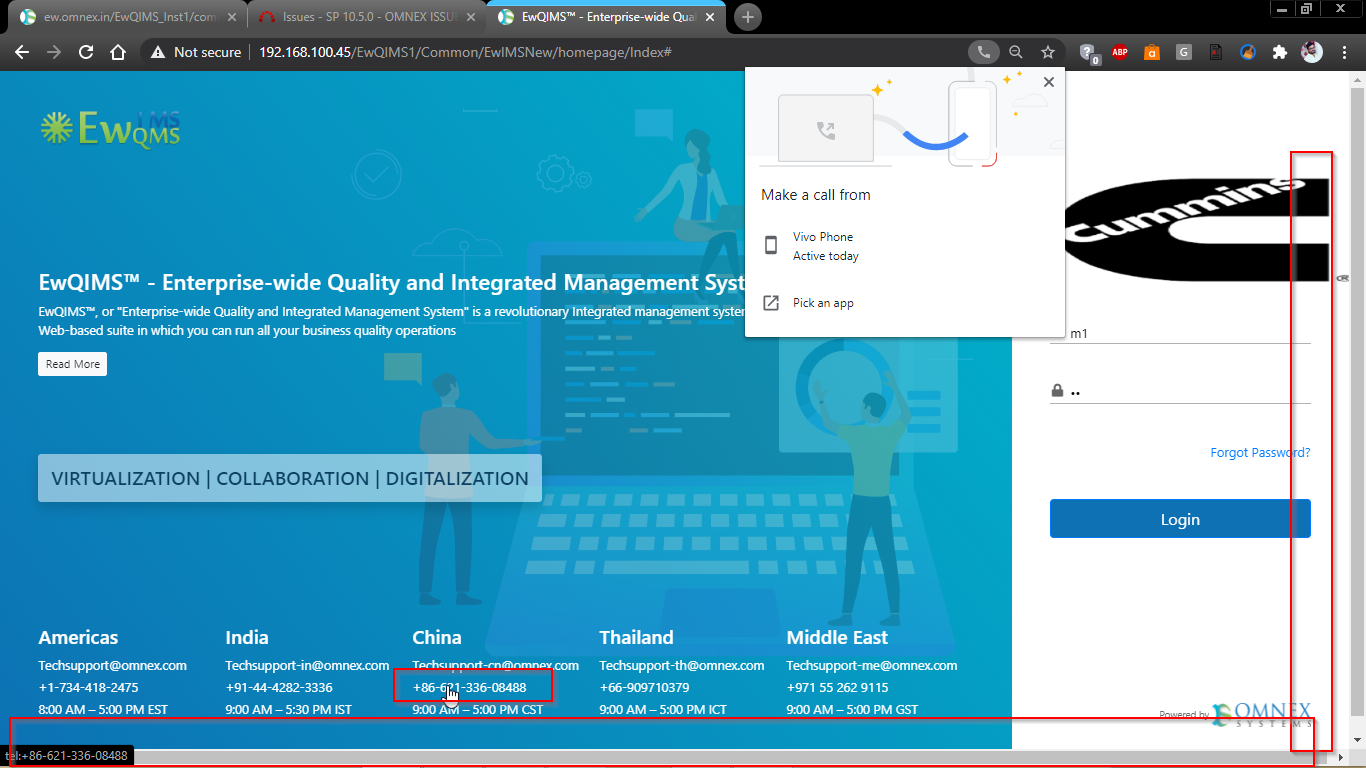Viewport: 1366px width, 768px height.
Task: Email Techsupport@omnex.com for Americas
Action: coord(112,665)
